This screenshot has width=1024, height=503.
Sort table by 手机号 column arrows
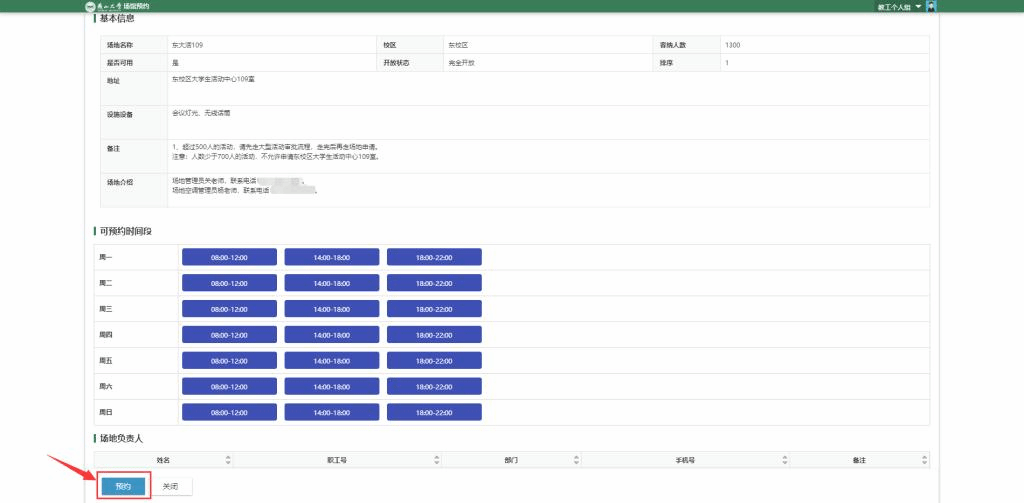[x=785, y=460]
